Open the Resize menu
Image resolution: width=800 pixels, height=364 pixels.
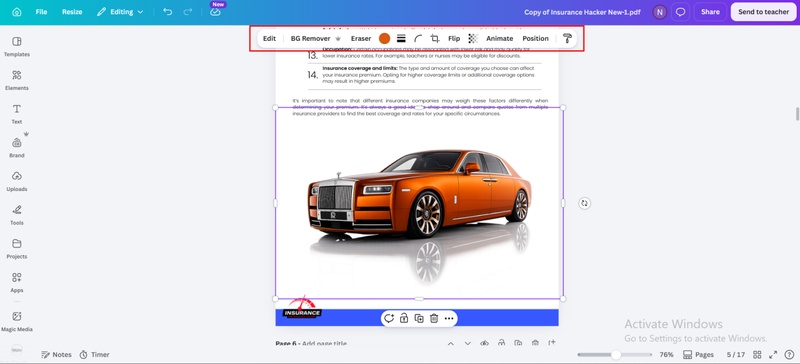point(72,12)
